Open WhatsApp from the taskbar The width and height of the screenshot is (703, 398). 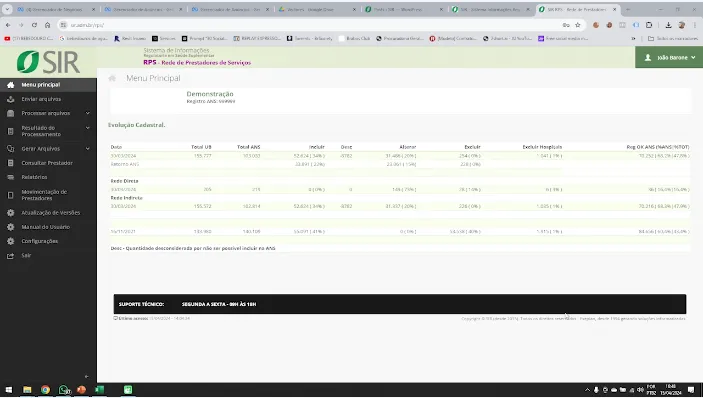(x=64, y=389)
